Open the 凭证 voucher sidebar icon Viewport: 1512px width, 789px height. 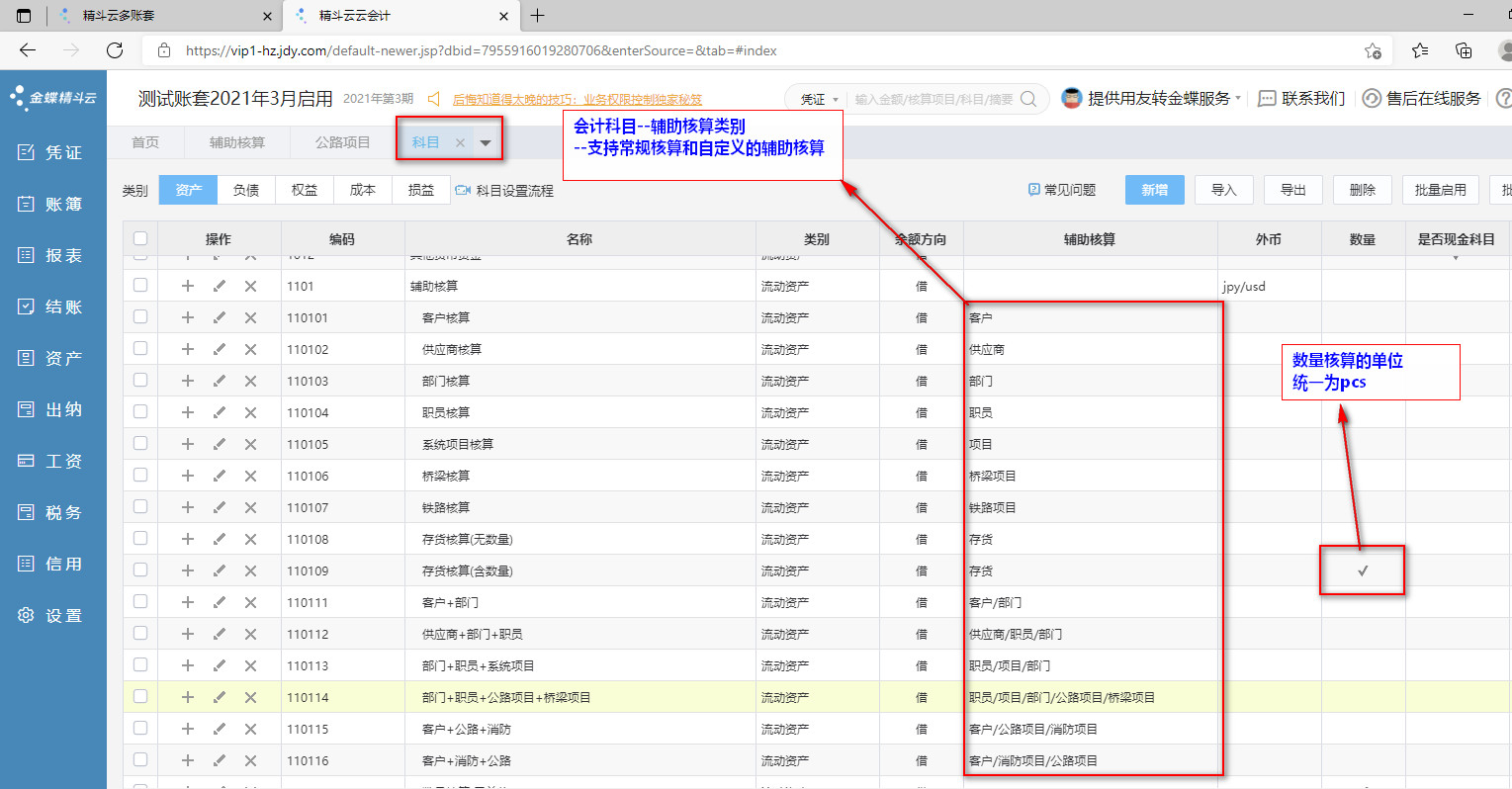[x=27, y=152]
